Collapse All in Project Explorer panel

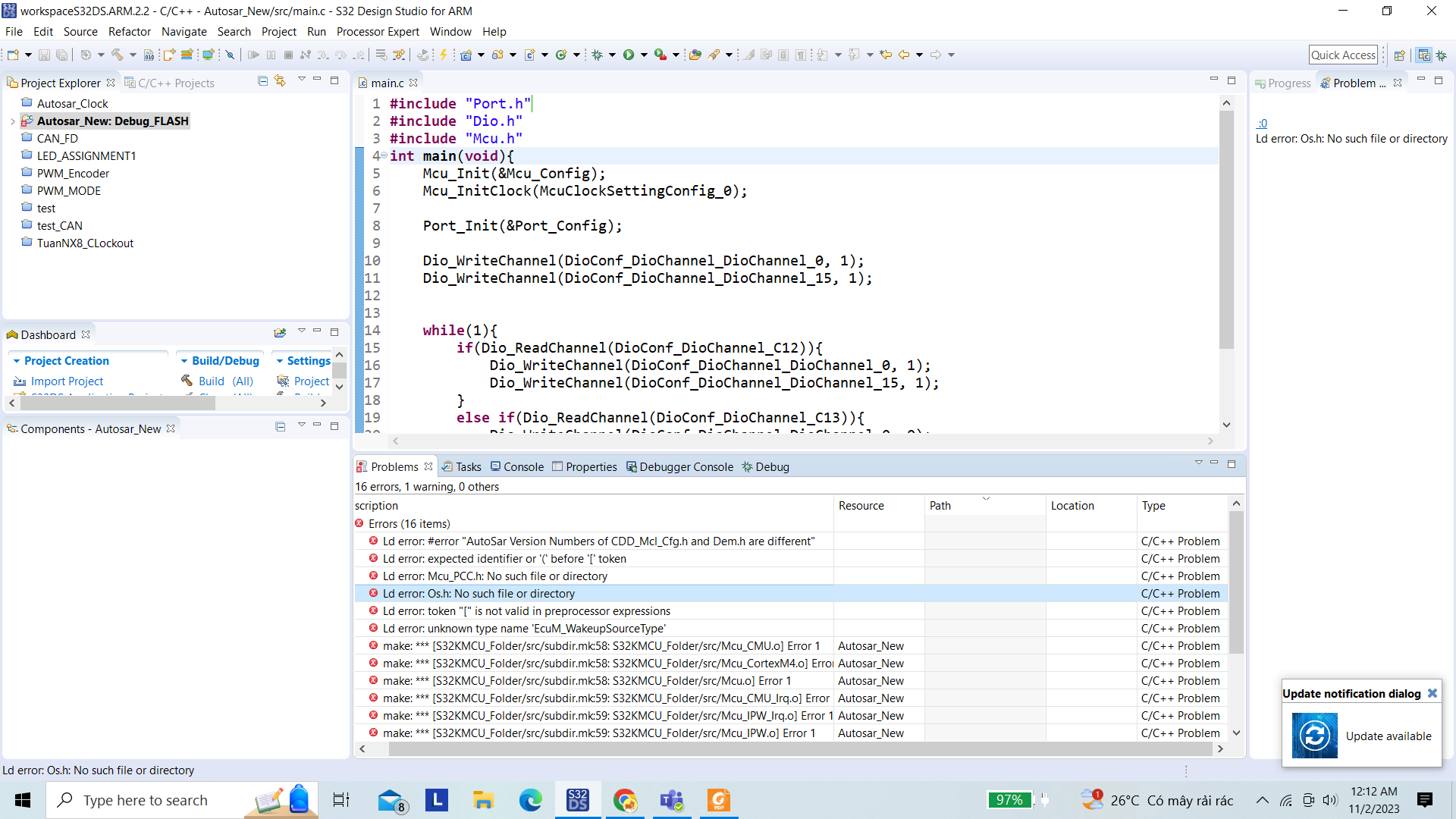click(x=262, y=80)
